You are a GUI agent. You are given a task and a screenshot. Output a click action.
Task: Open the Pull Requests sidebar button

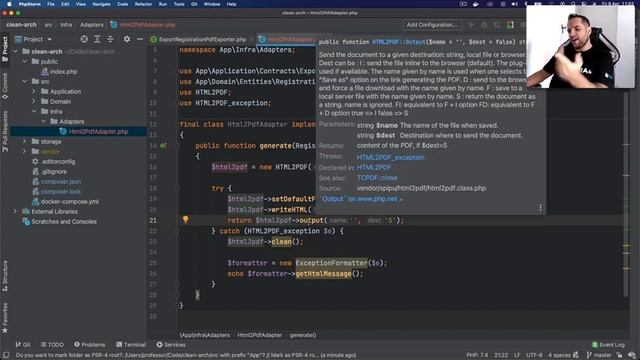pyautogui.click(x=5, y=131)
